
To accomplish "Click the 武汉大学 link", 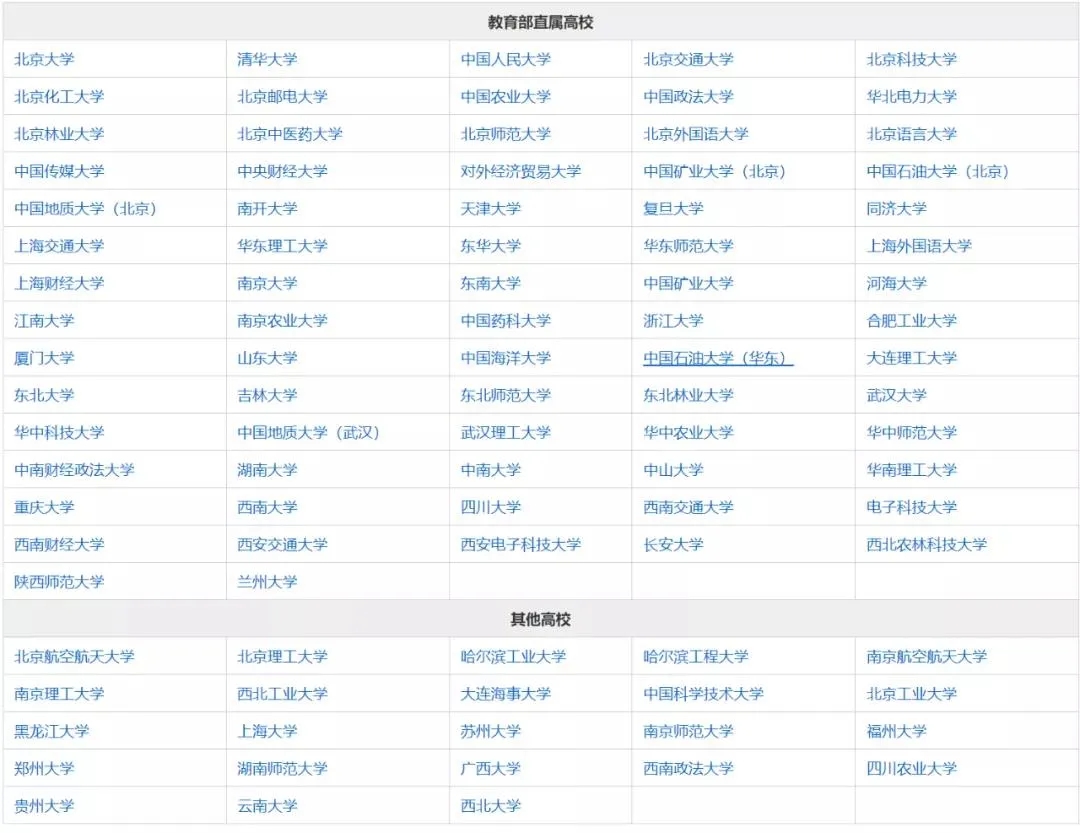I will (896, 395).
